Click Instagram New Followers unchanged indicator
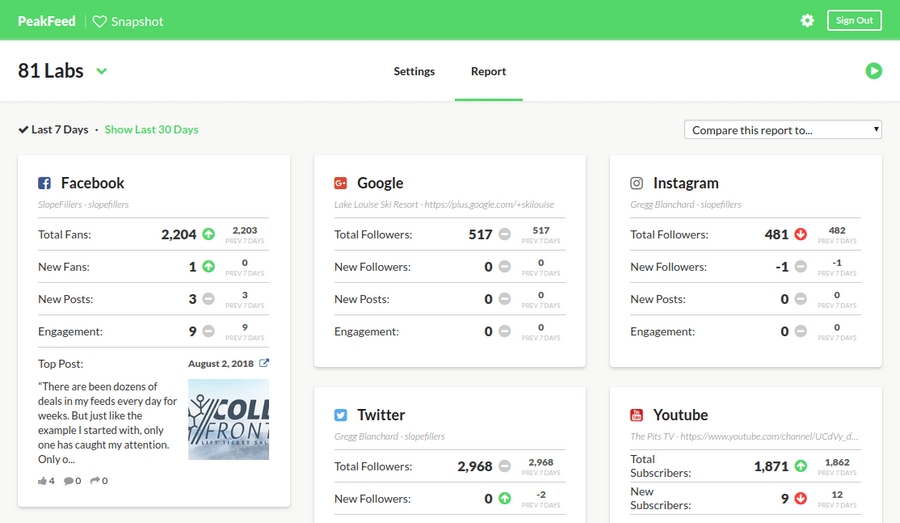 click(x=801, y=266)
